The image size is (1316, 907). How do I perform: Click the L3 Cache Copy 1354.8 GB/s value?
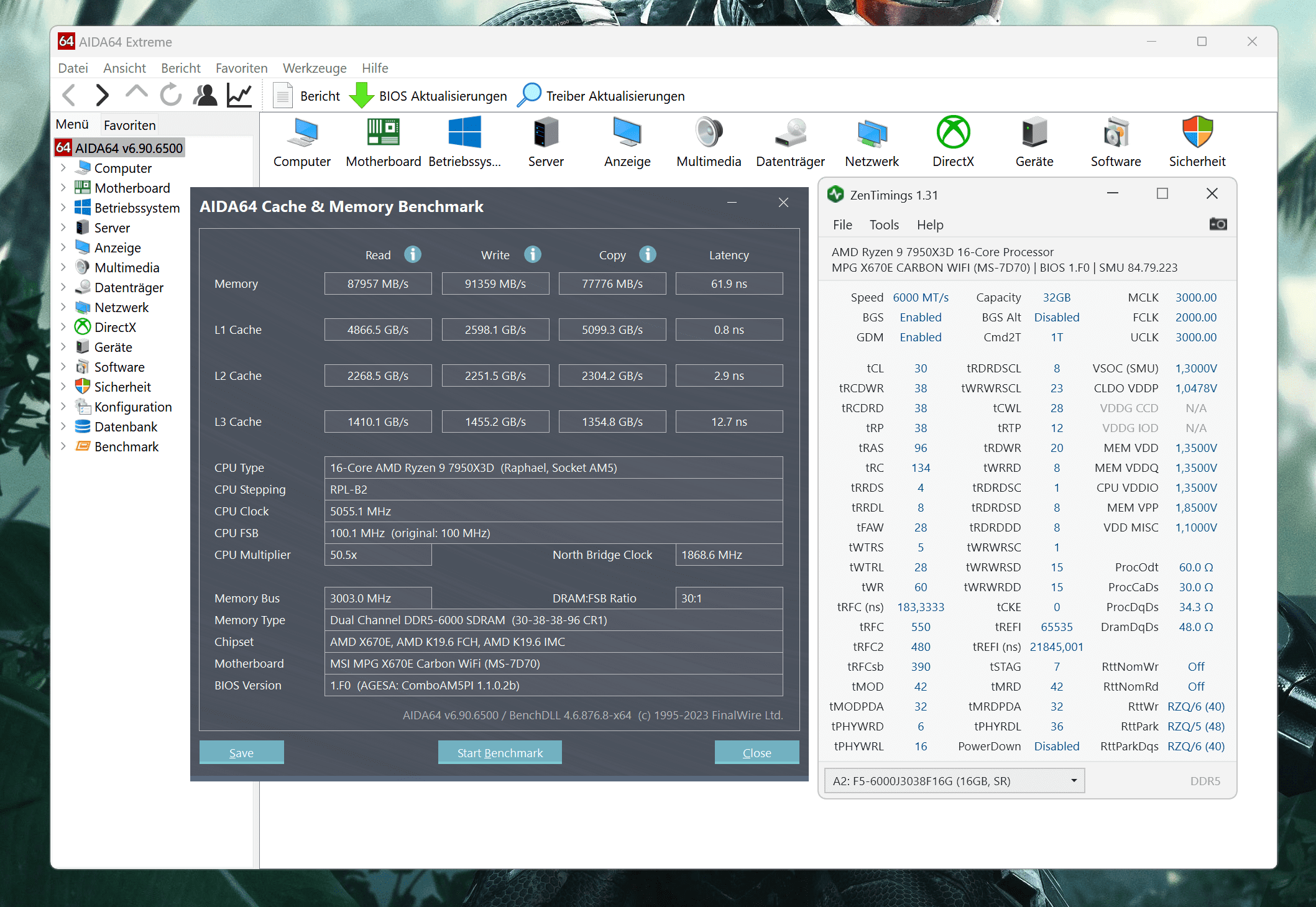click(612, 421)
